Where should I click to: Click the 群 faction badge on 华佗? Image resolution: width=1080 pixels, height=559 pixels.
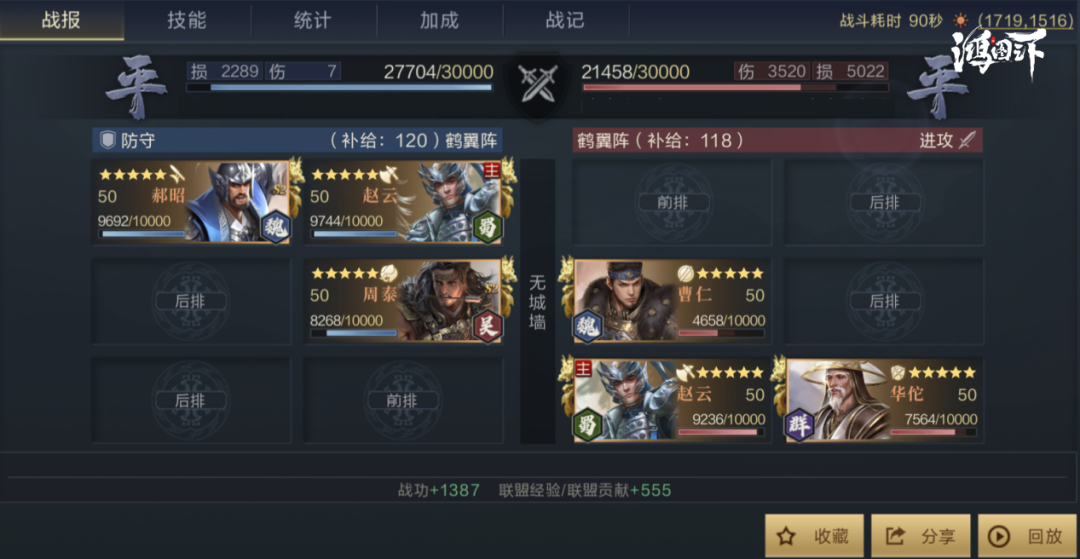[x=800, y=425]
